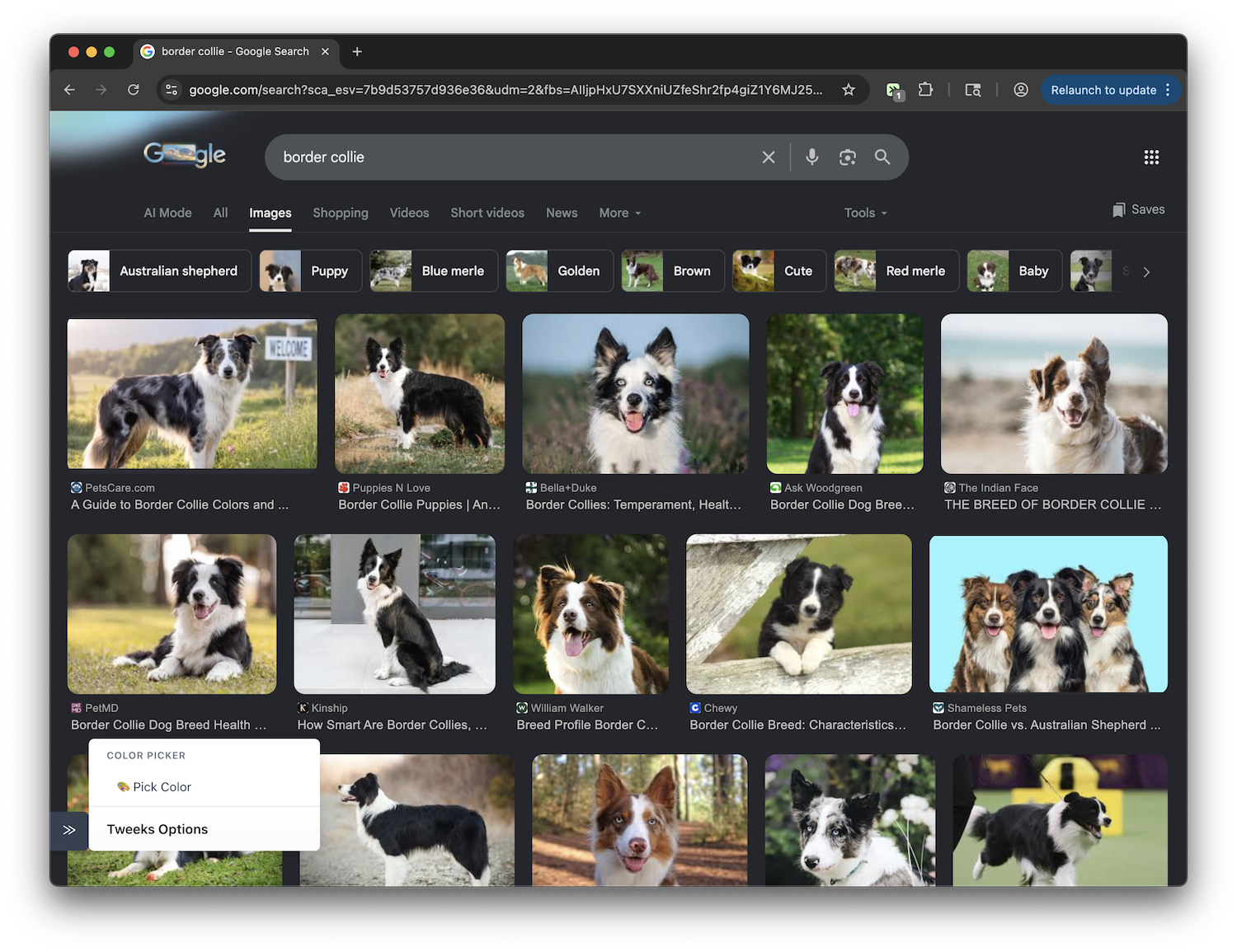Screen dimensions: 1237x952
Task: Open the Google apps grid
Action: click(x=1151, y=157)
